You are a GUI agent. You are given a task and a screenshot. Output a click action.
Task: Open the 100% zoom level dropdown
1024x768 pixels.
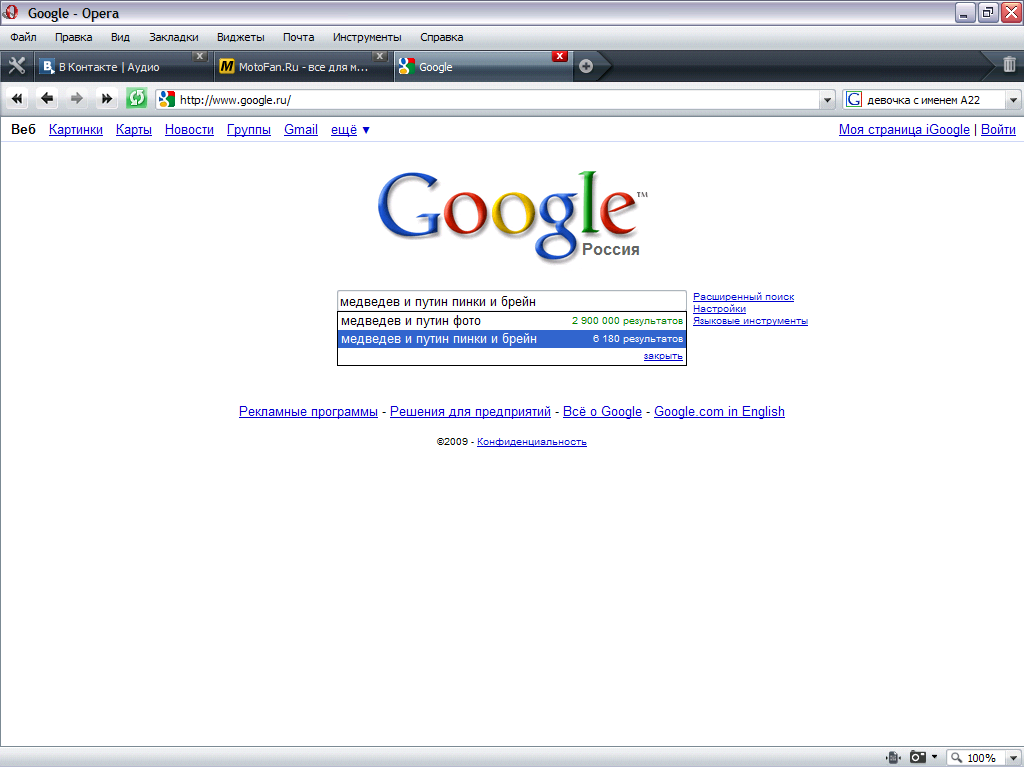(x=1014, y=758)
